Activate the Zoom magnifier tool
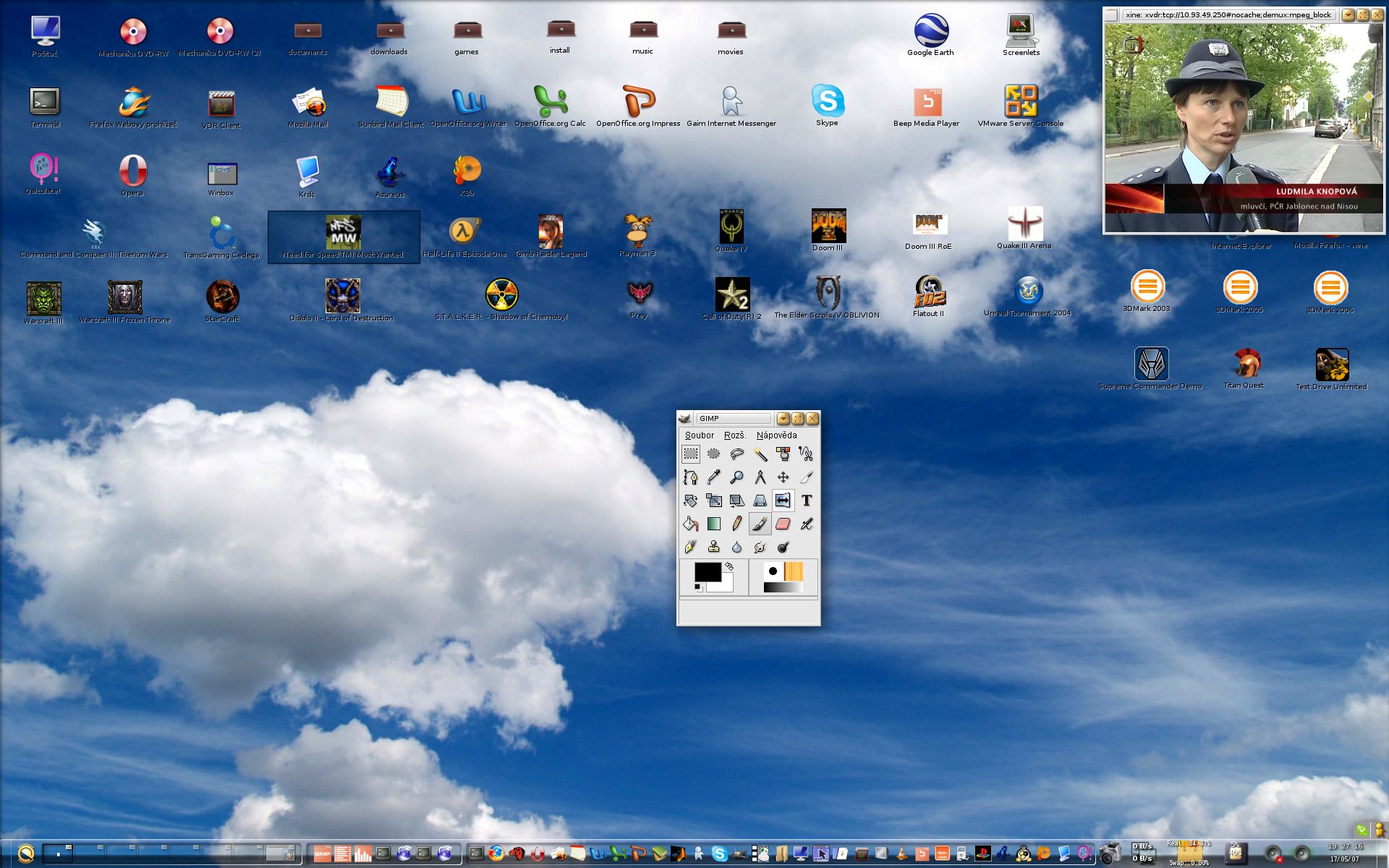Viewport: 1389px width, 868px height. pyautogui.click(x=737, y=477)
